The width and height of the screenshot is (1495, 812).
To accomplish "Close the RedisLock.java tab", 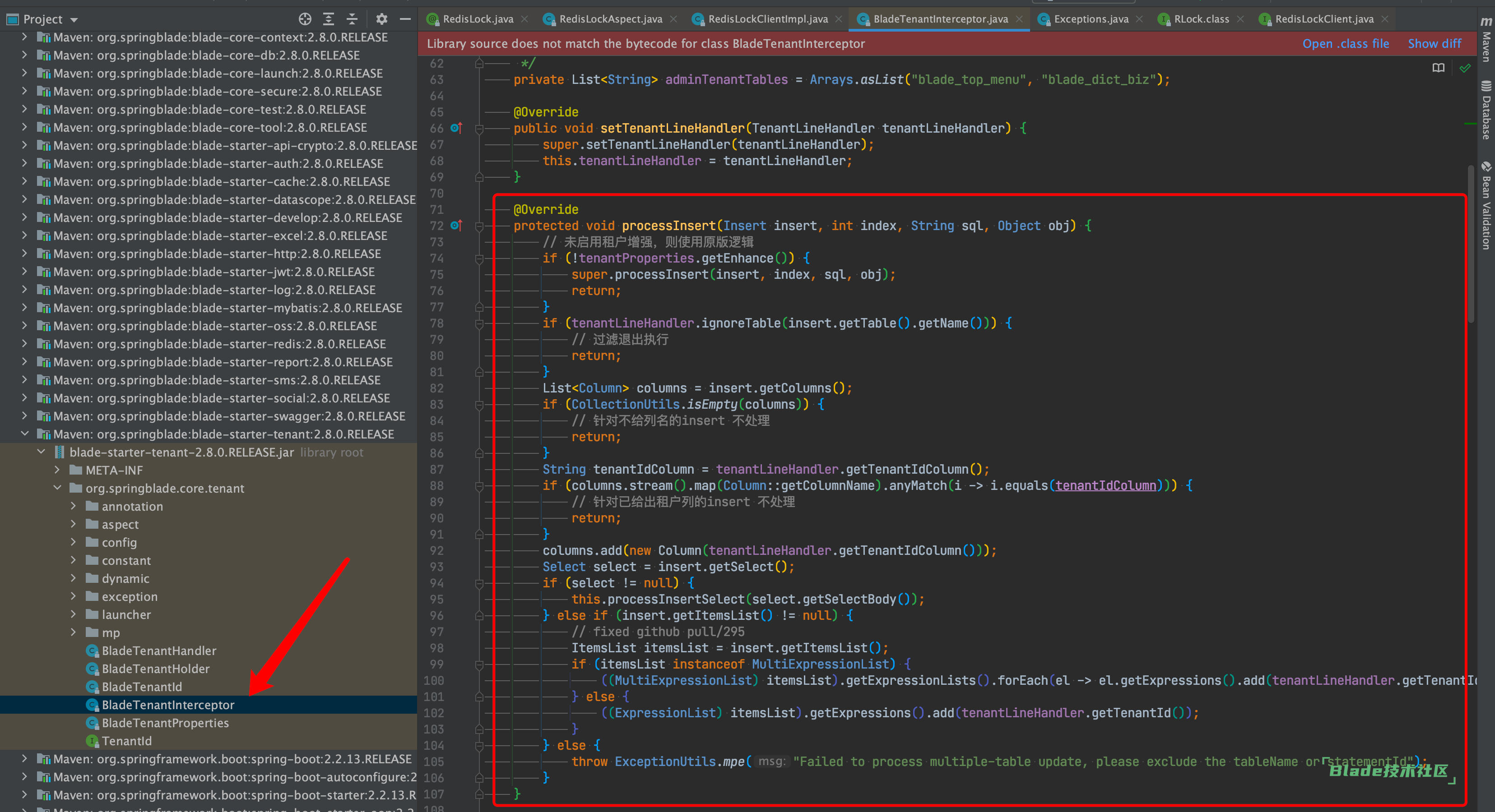I will coord(525,19).
